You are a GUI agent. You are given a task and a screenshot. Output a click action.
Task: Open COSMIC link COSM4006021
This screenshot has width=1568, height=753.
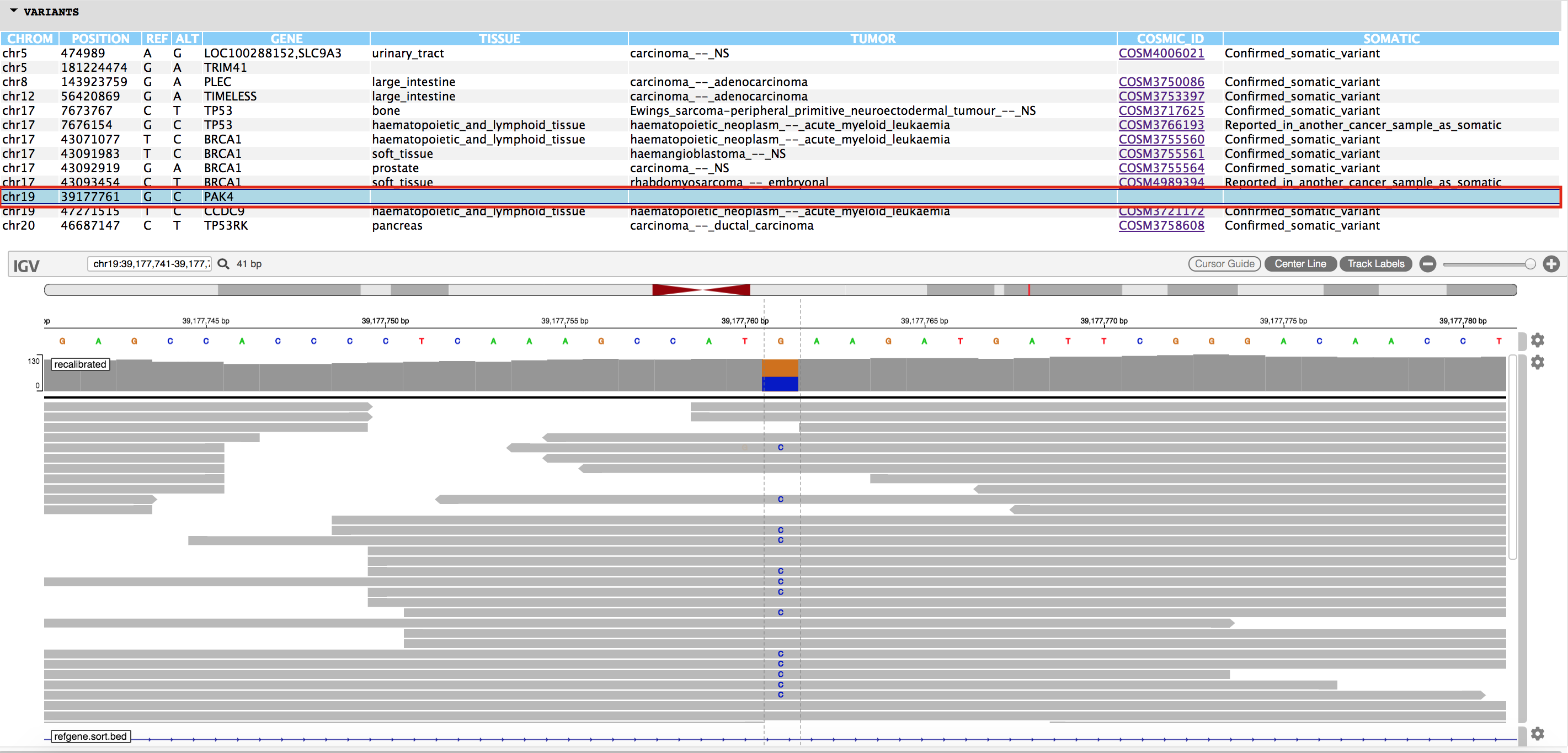pos(1161,53)
